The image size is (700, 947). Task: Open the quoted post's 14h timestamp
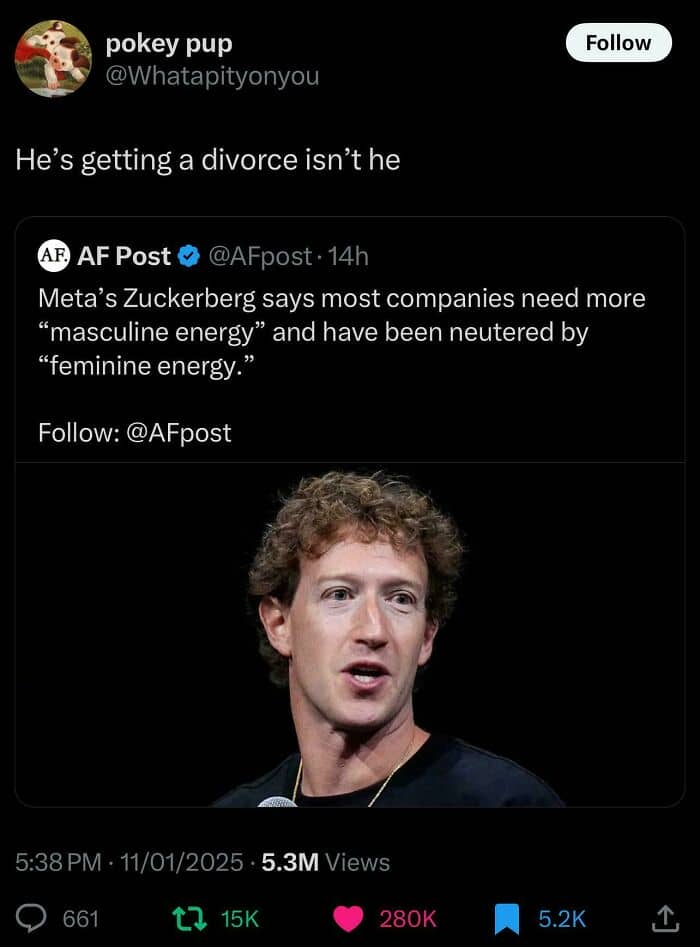[349, 257]
